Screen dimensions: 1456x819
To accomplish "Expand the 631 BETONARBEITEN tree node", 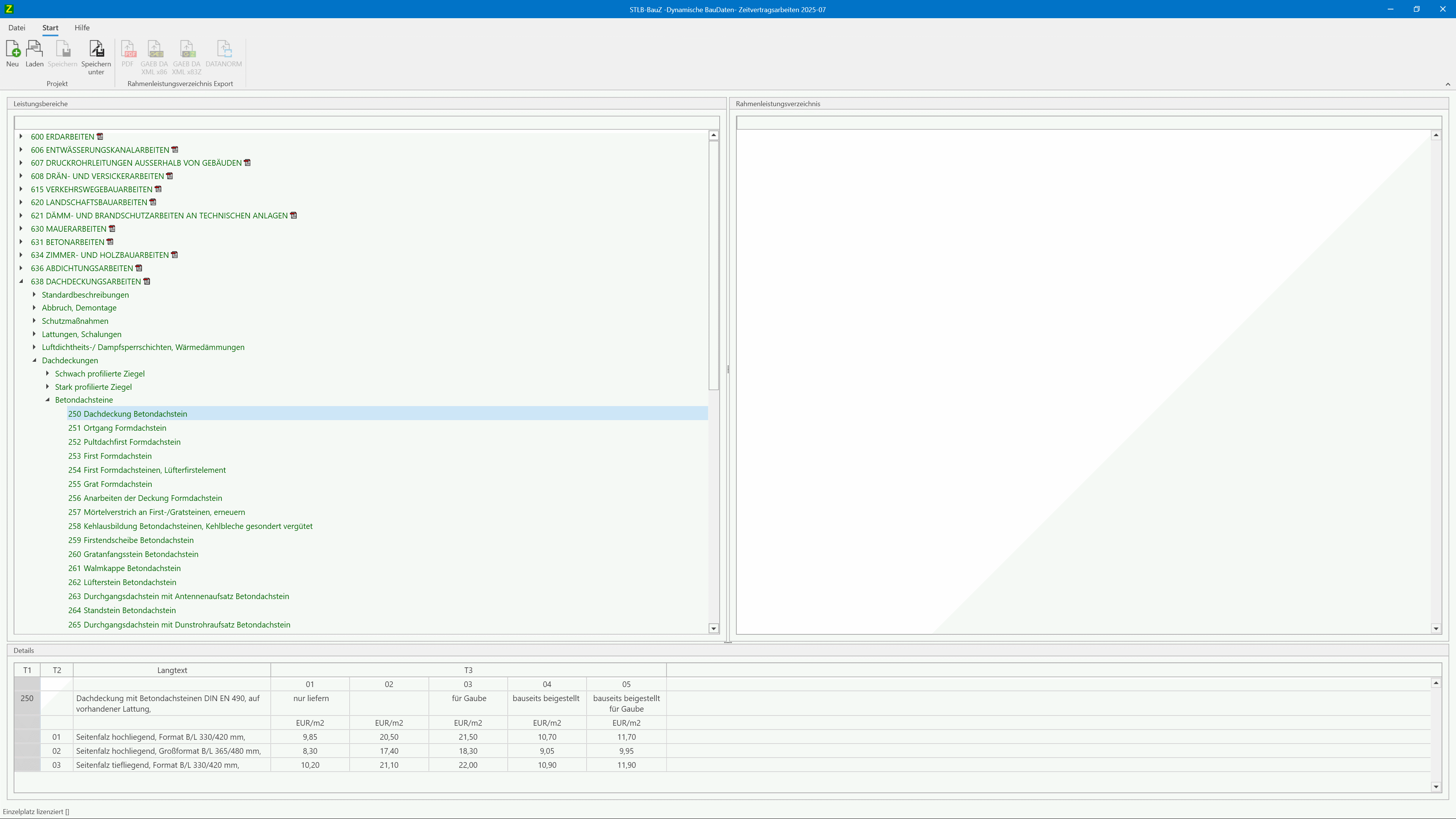I will (22, 242).
